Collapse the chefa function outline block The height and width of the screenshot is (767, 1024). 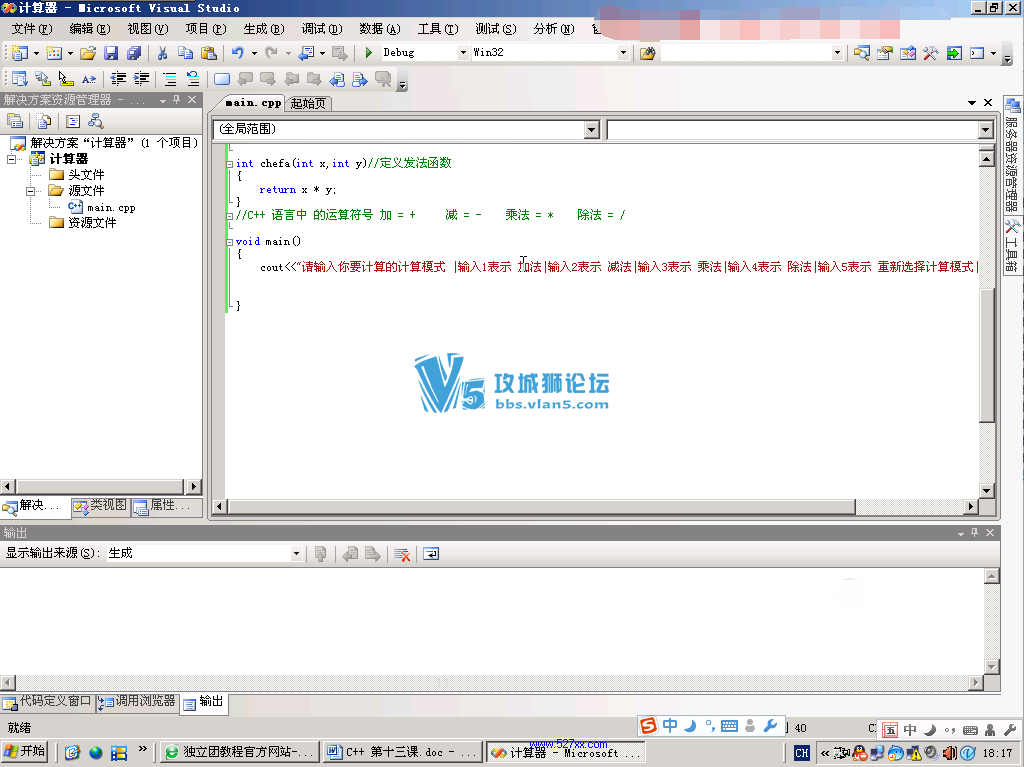pyautogui.click(x=229, y=164)
